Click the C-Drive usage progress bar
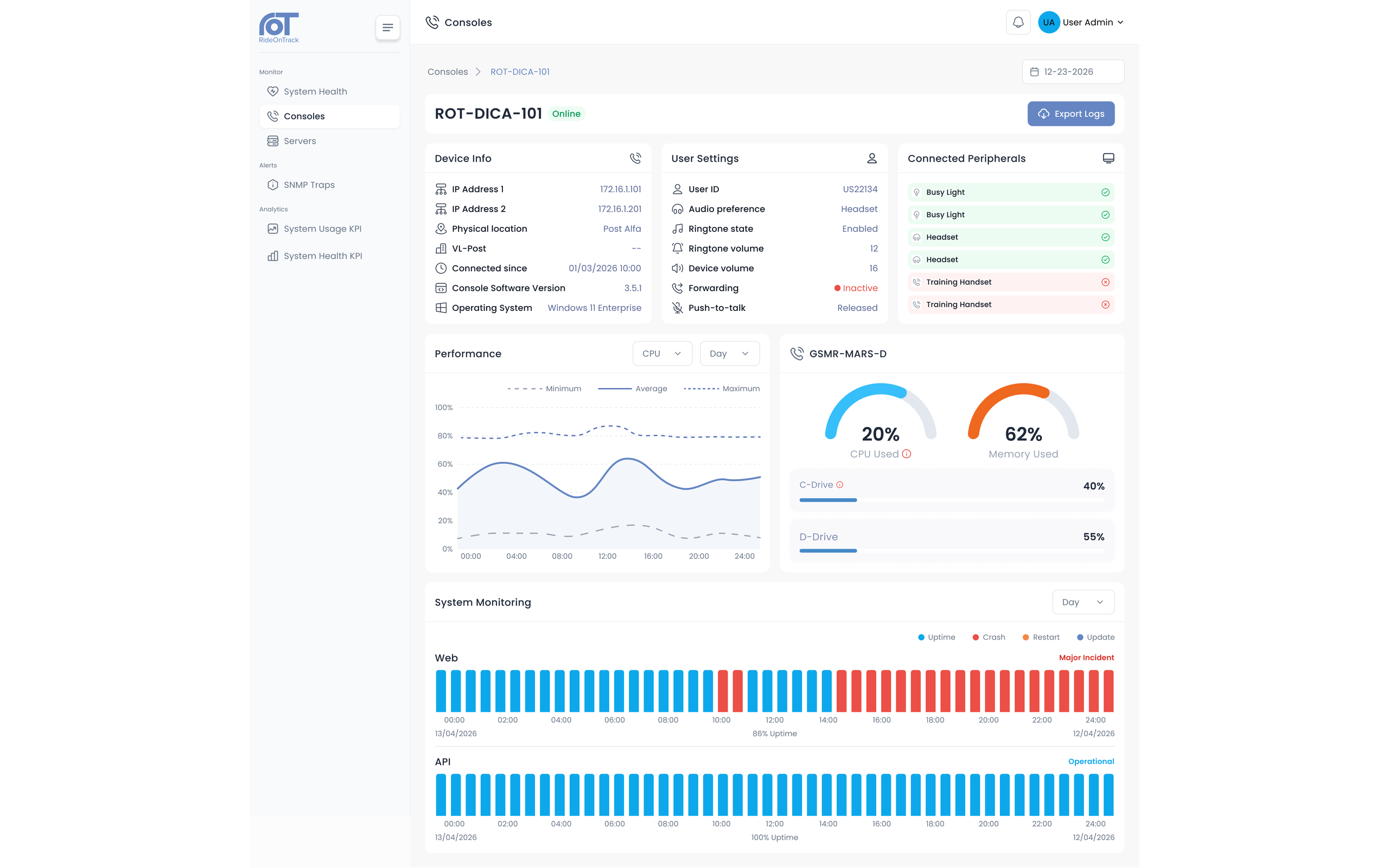The height and width of the screenshot is (868, 1389). (x=952, y=500)
